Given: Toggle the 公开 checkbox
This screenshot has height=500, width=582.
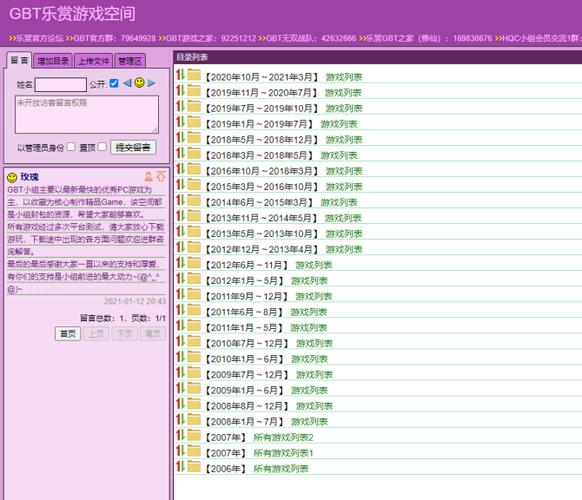Looking at the screenshot, I should pos(114,83).
